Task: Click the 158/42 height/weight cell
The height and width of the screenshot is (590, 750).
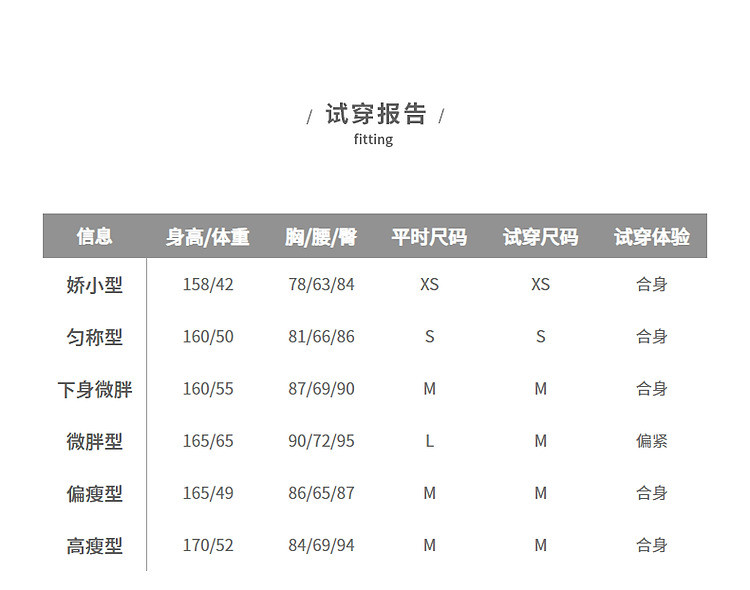Action: click(208, 285)
